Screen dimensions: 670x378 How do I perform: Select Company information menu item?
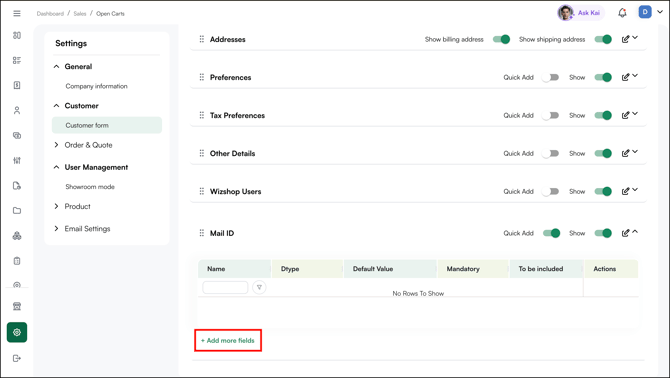pyautogui.click(x=97, y=86)
